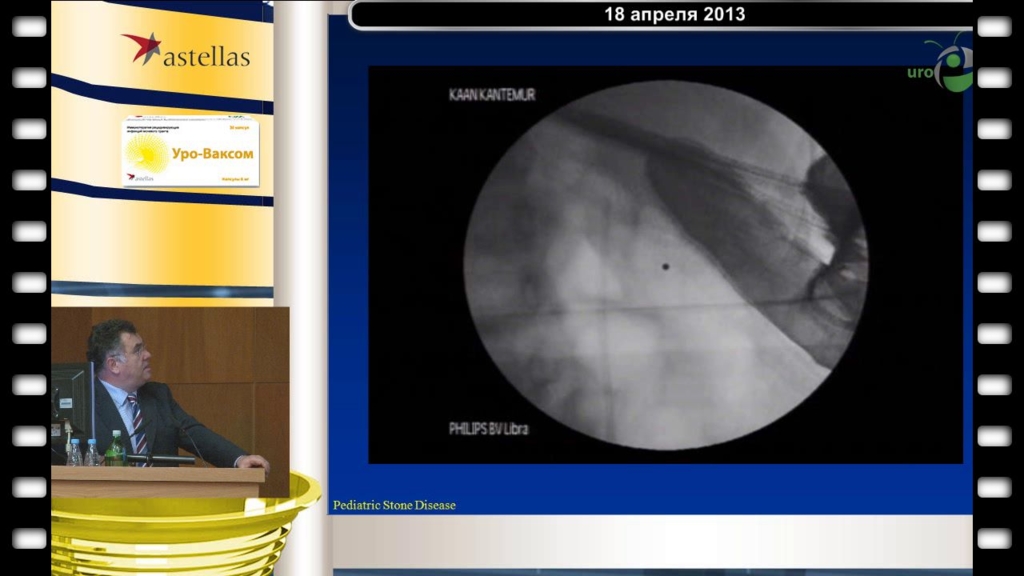Select the date header 18 апреля 2013

click(x=674, y=15)
